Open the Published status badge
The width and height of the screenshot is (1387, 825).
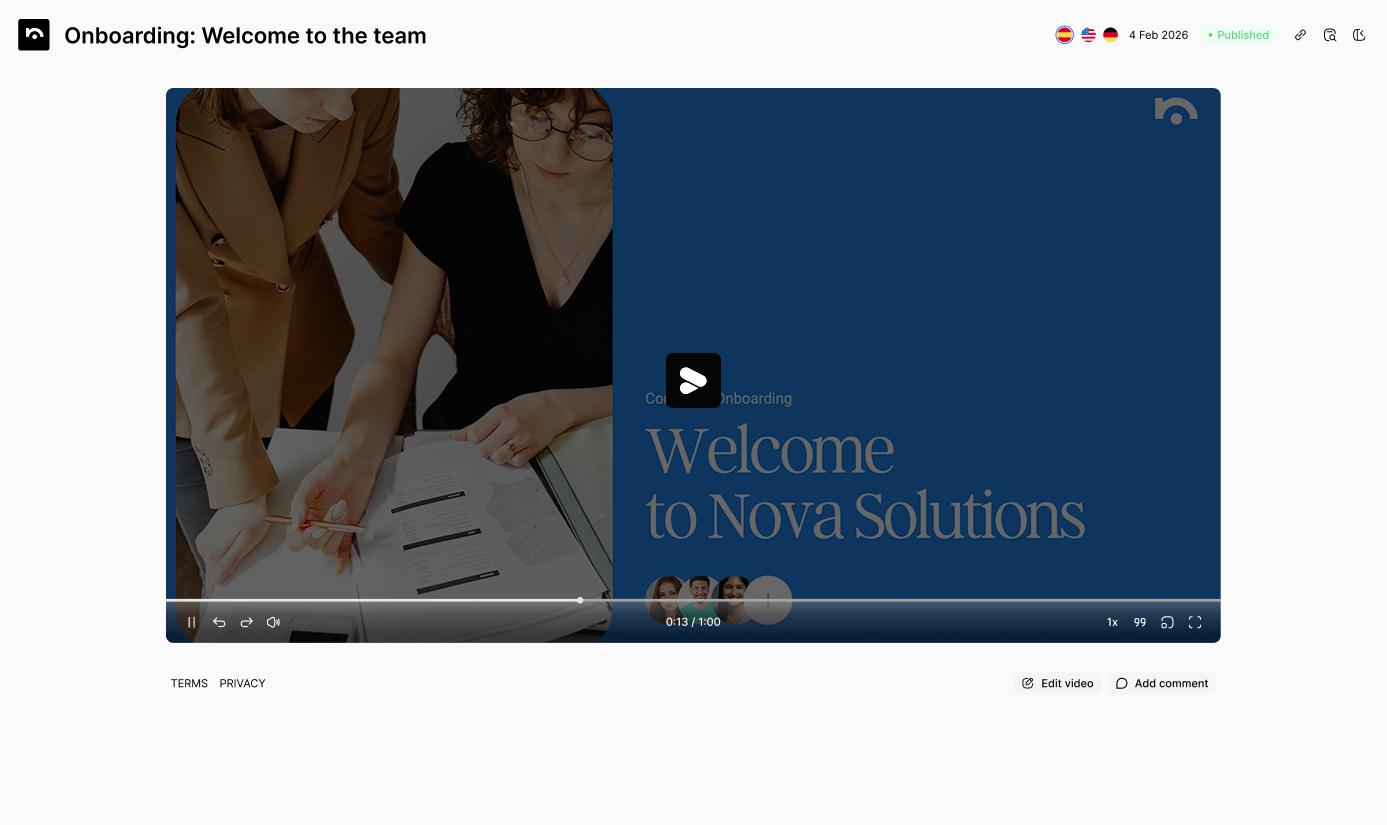1238,35
